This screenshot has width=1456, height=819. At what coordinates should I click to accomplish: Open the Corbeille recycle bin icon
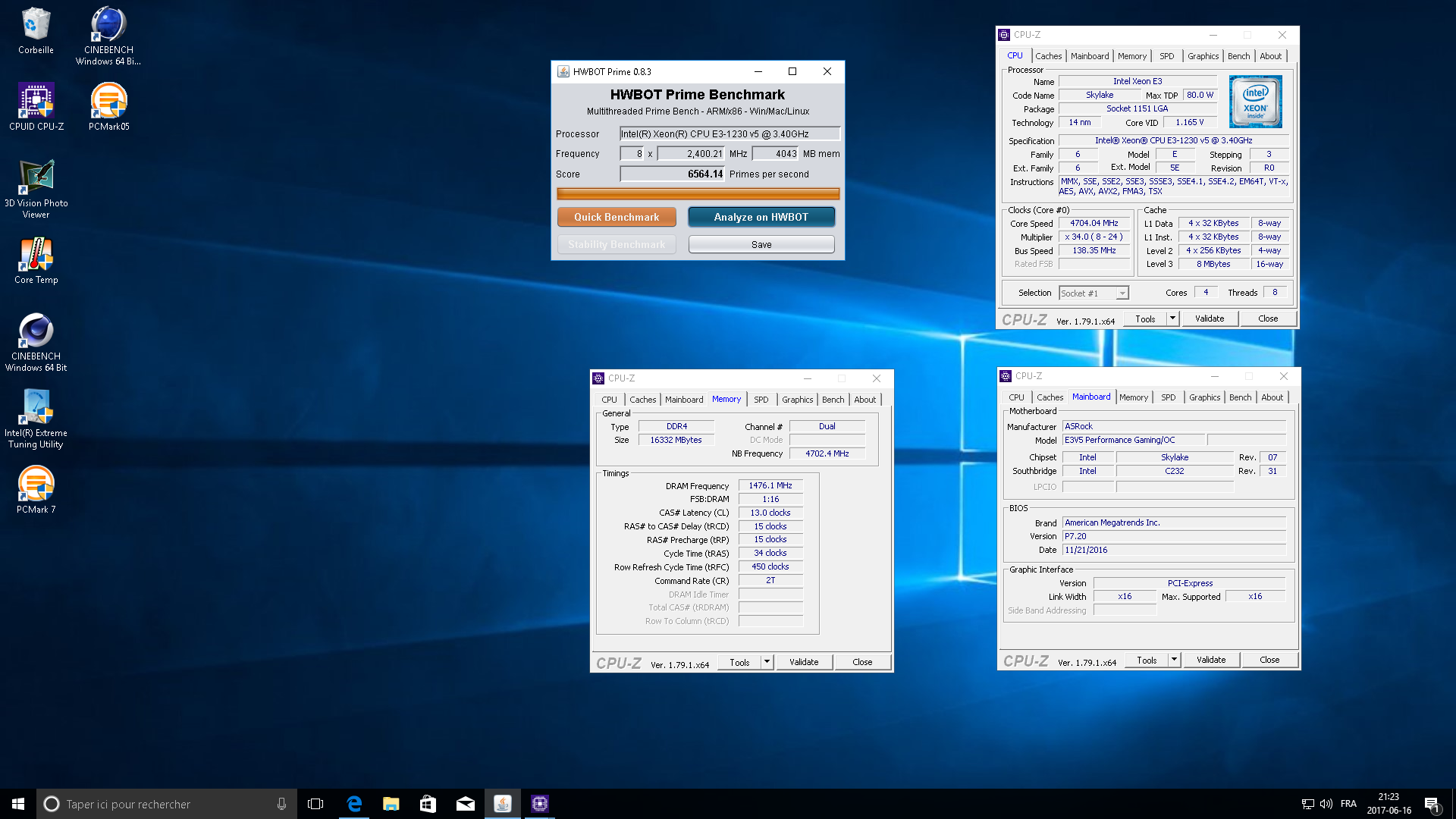[36, 31]
